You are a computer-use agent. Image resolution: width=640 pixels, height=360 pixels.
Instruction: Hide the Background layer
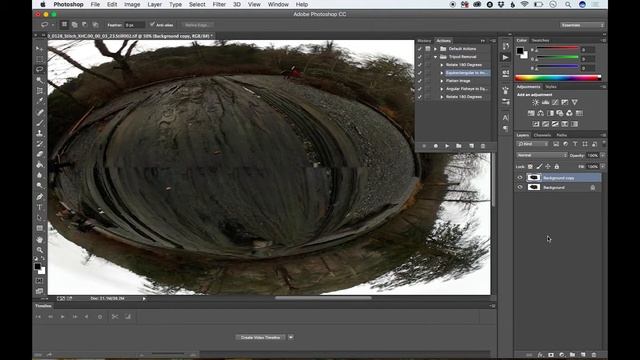(x=520, y=187)
